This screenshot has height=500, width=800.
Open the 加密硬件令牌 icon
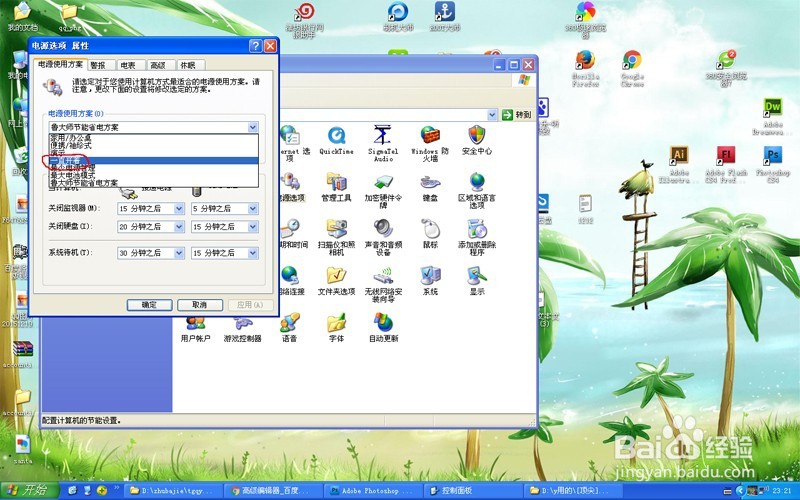(x=383, y=191)
